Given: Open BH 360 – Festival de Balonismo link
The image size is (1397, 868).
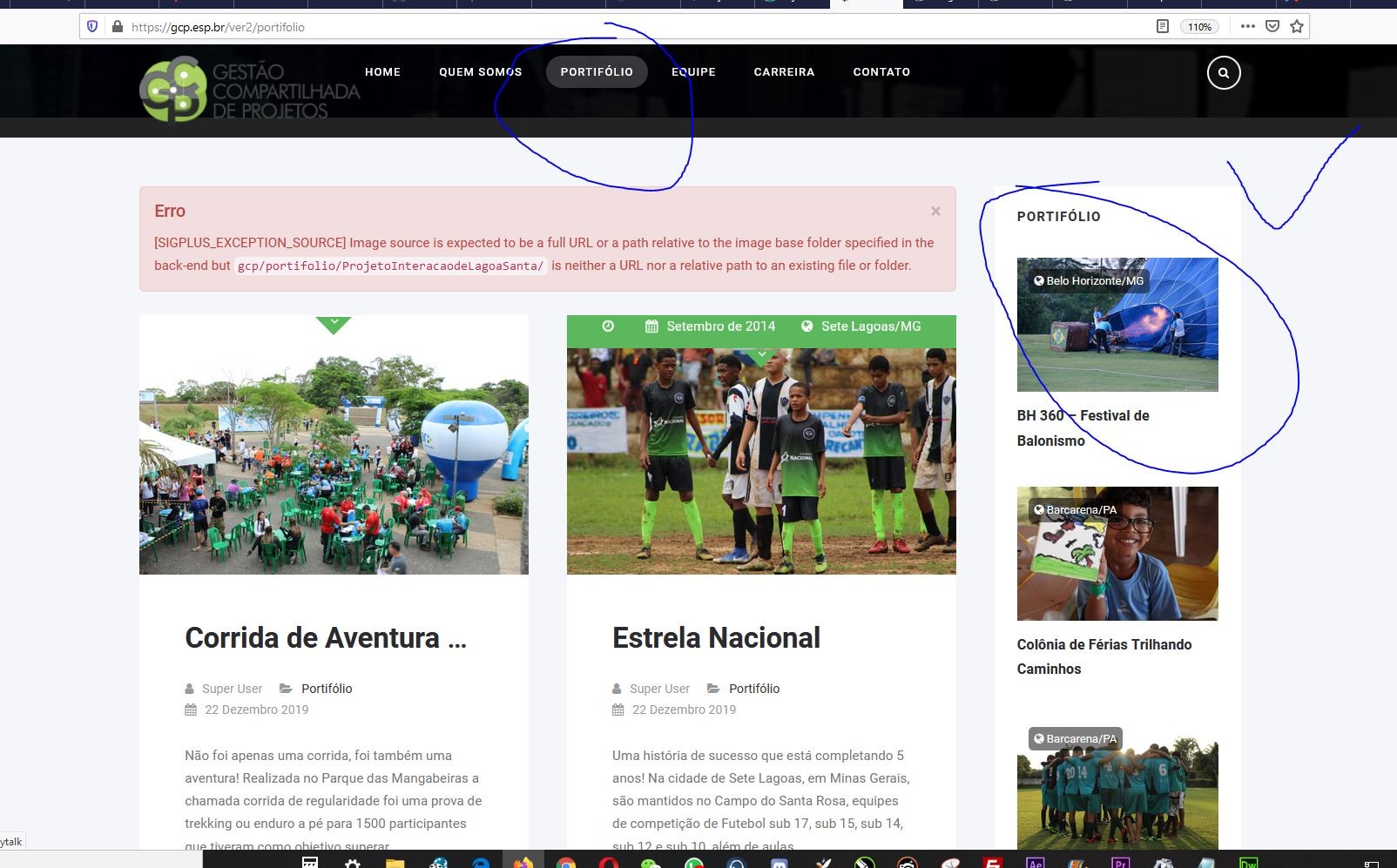Looking at the screenshot, I should 1083,428.
